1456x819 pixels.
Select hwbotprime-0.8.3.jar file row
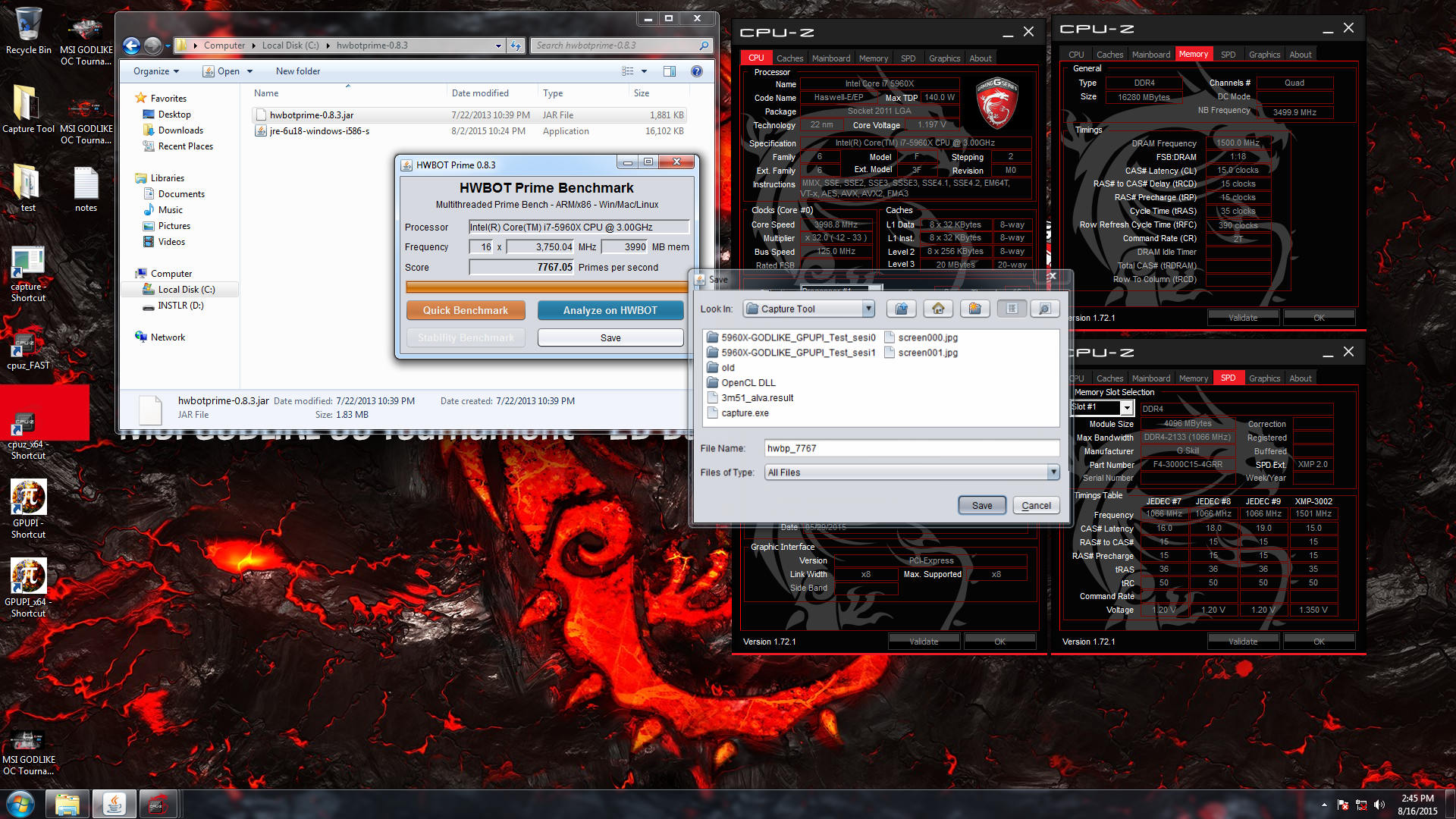(469, 115)
